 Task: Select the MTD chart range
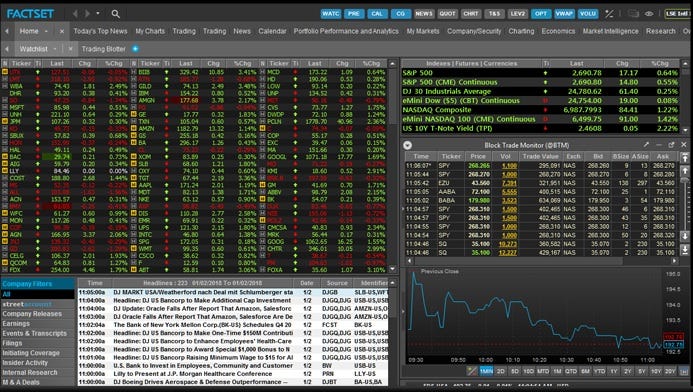pos(543,371)
